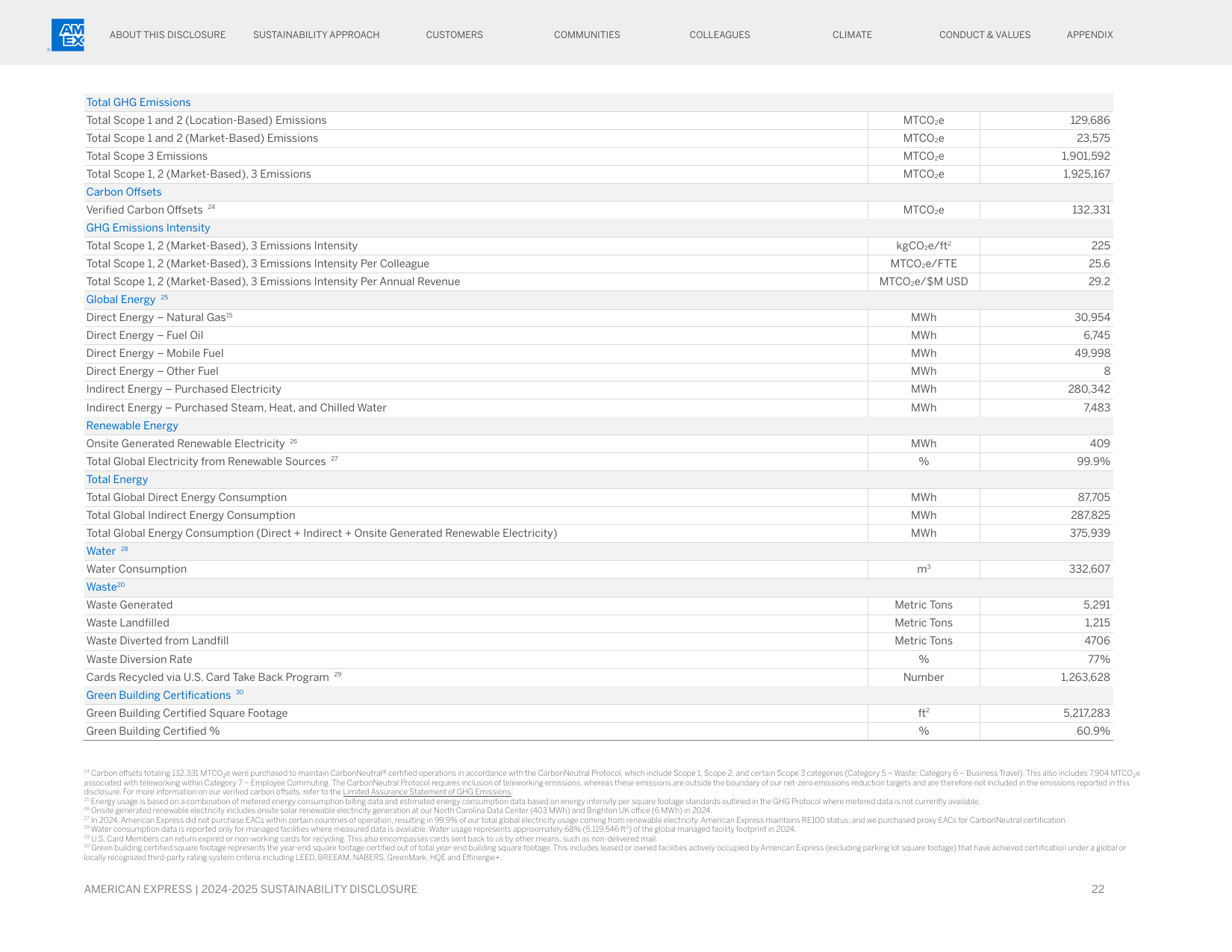This screenshot has width=1232, height=952.
Task: Select the Renewable Energy heading
Action: pyautogui.click(x=132, y=426)
